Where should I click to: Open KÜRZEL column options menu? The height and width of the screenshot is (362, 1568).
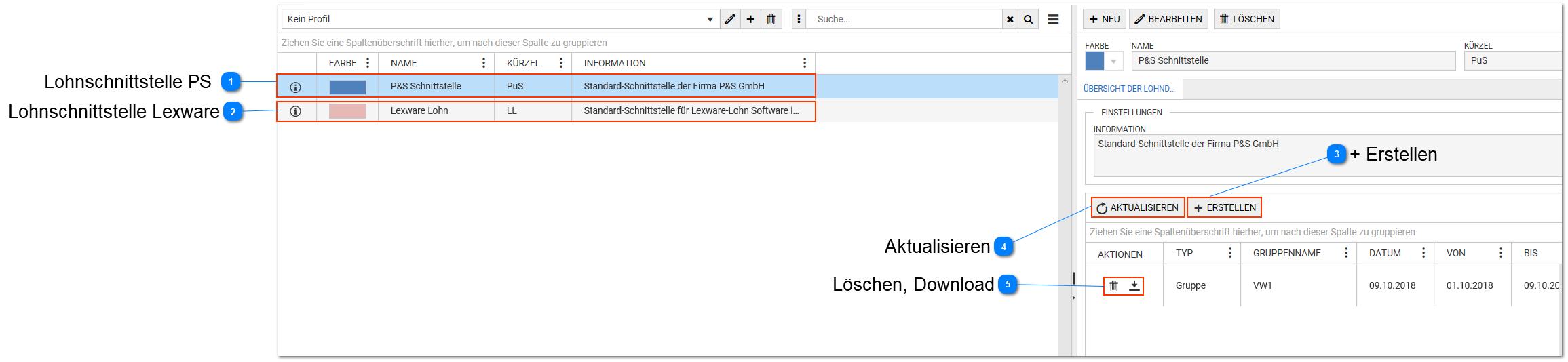pos(561,63)
